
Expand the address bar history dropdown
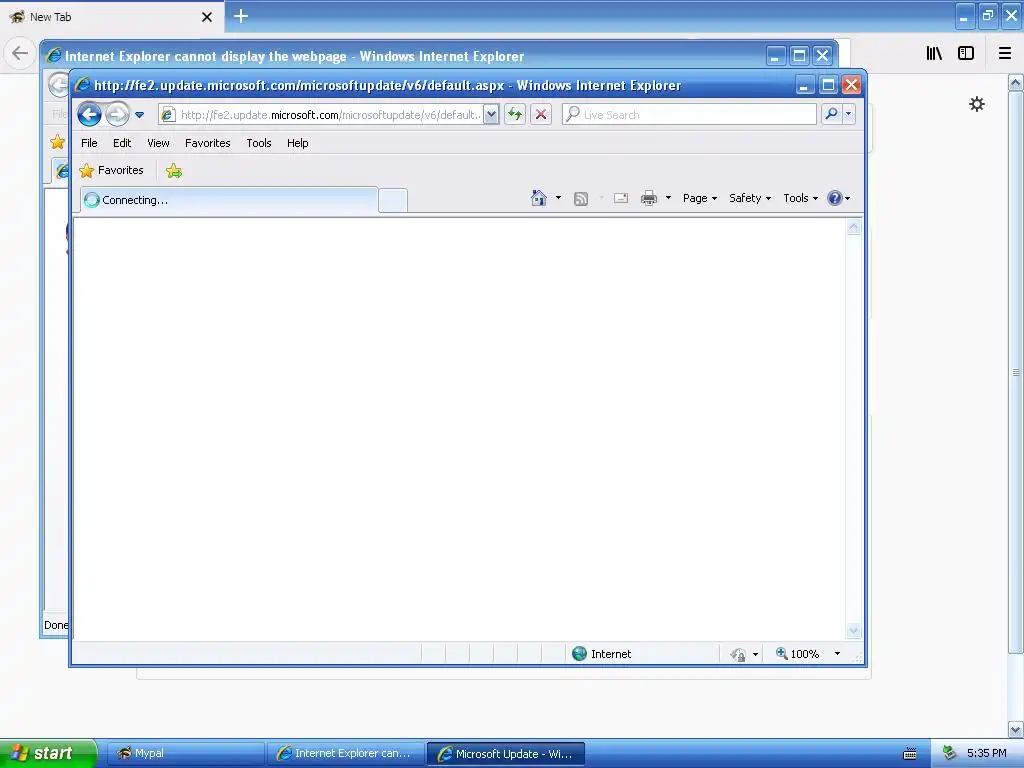tap(491, 115)
